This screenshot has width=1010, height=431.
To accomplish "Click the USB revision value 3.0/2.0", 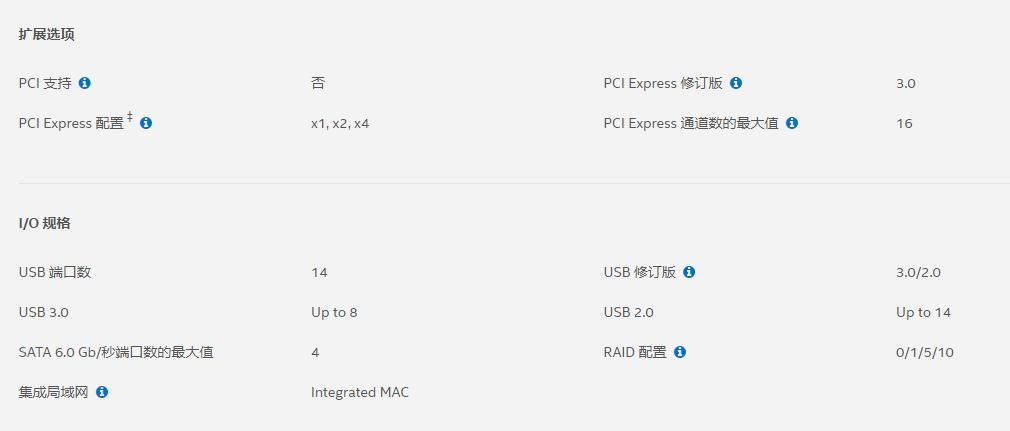I will 918,272.
